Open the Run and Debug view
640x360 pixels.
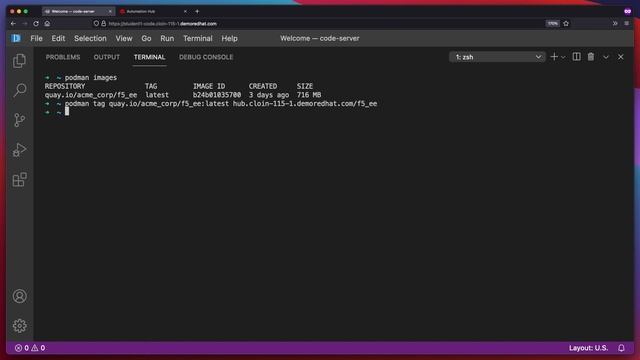tap(19, 150)
